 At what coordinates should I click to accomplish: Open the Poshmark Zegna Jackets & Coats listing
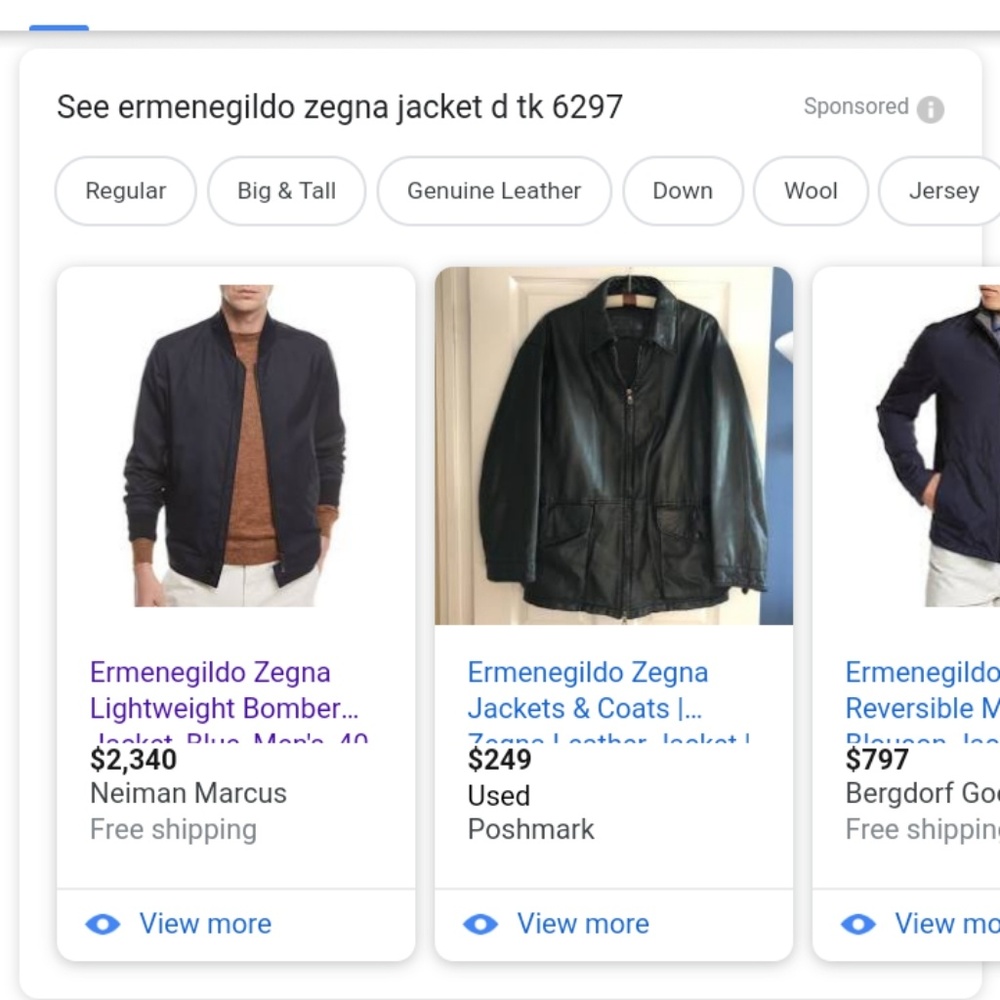point(589,690)
